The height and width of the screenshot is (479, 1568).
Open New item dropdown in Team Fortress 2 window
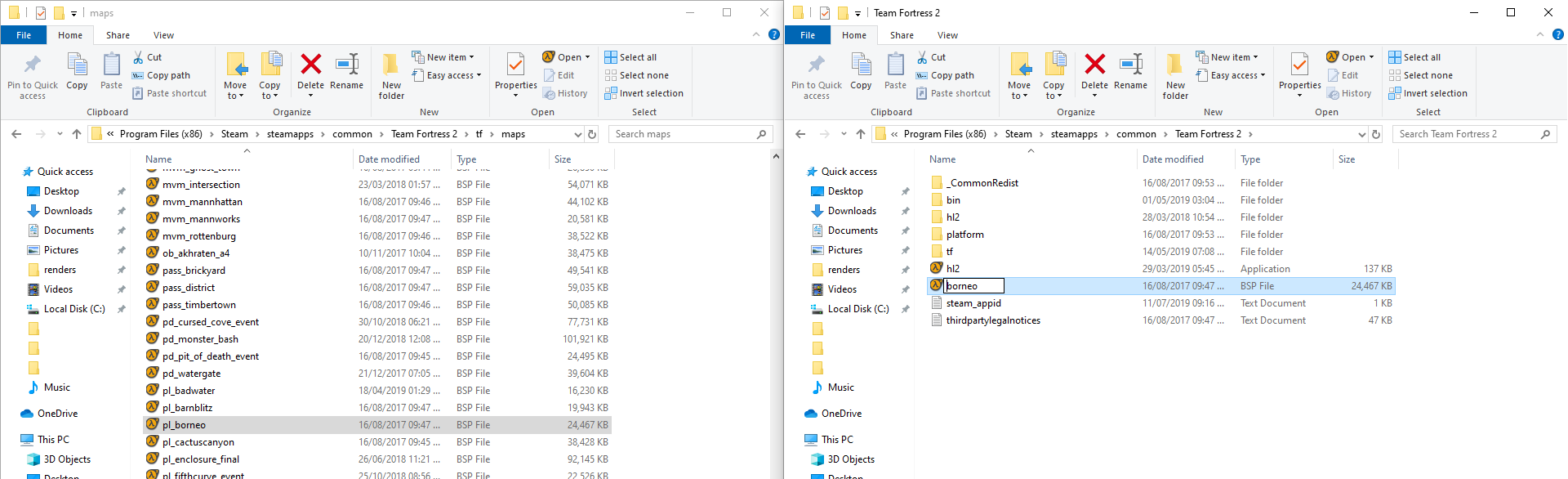click(1227, 57)
